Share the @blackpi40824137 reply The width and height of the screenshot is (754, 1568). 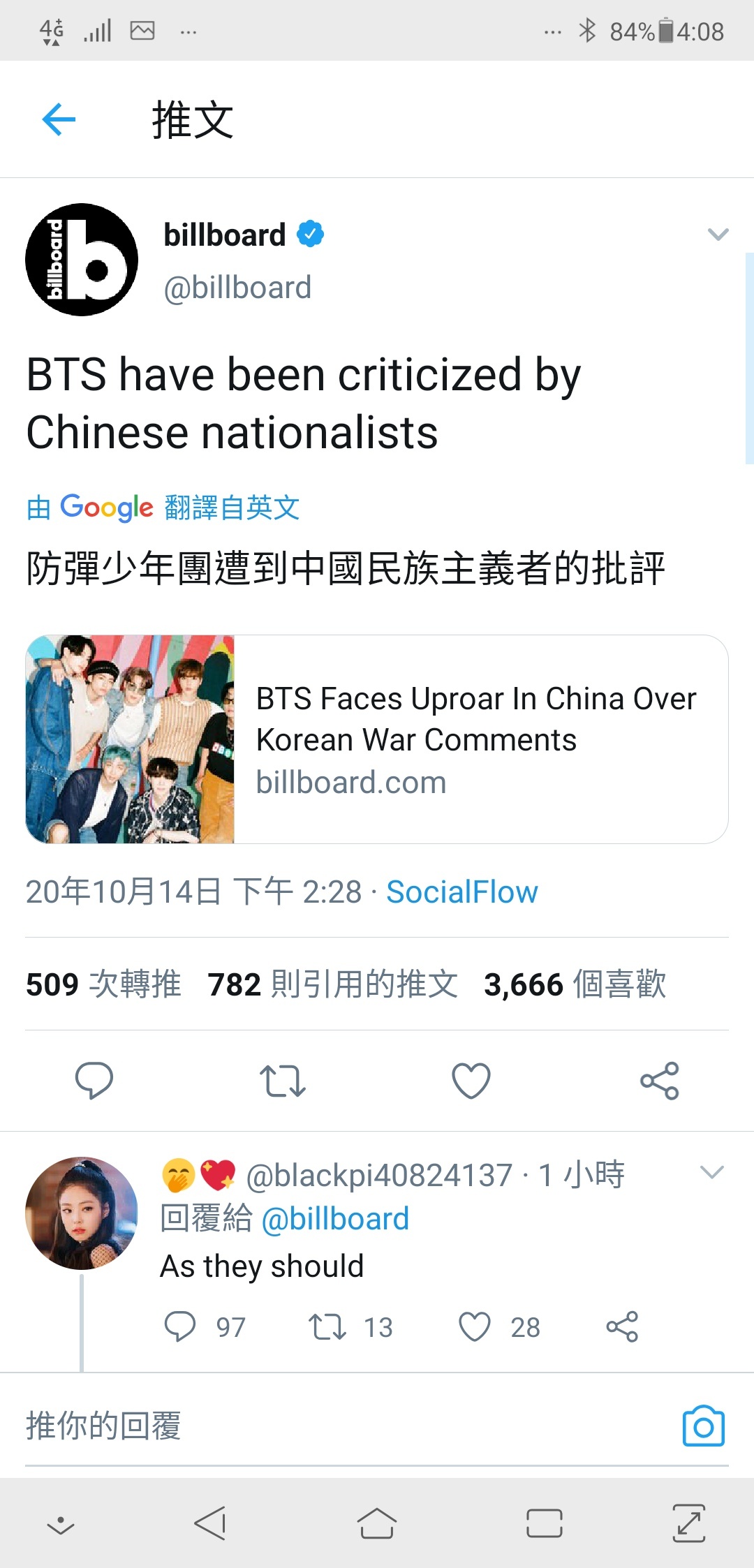click(x=622, y=1326)
